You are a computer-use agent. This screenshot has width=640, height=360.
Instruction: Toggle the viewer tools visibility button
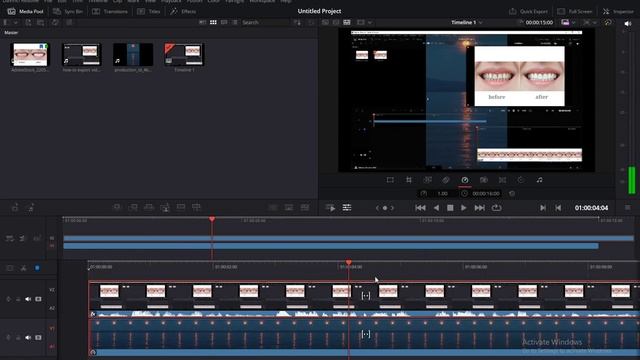point(347,208)
